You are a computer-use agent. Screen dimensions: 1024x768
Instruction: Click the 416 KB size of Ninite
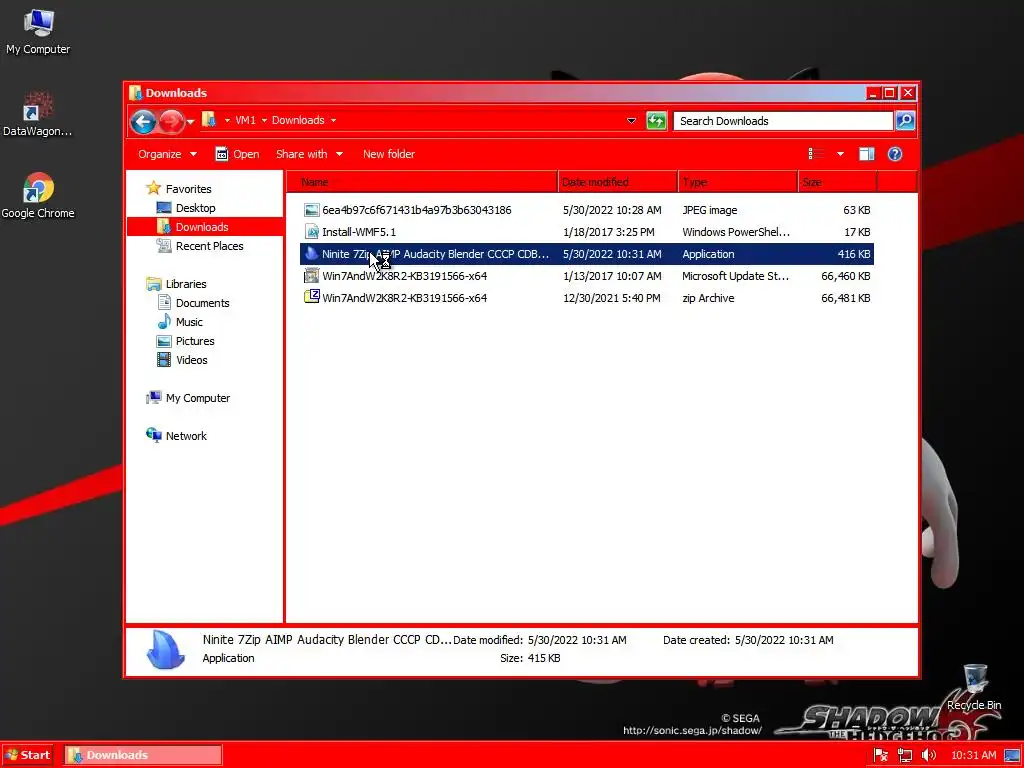pyautogui.click(x=854, y=254)
